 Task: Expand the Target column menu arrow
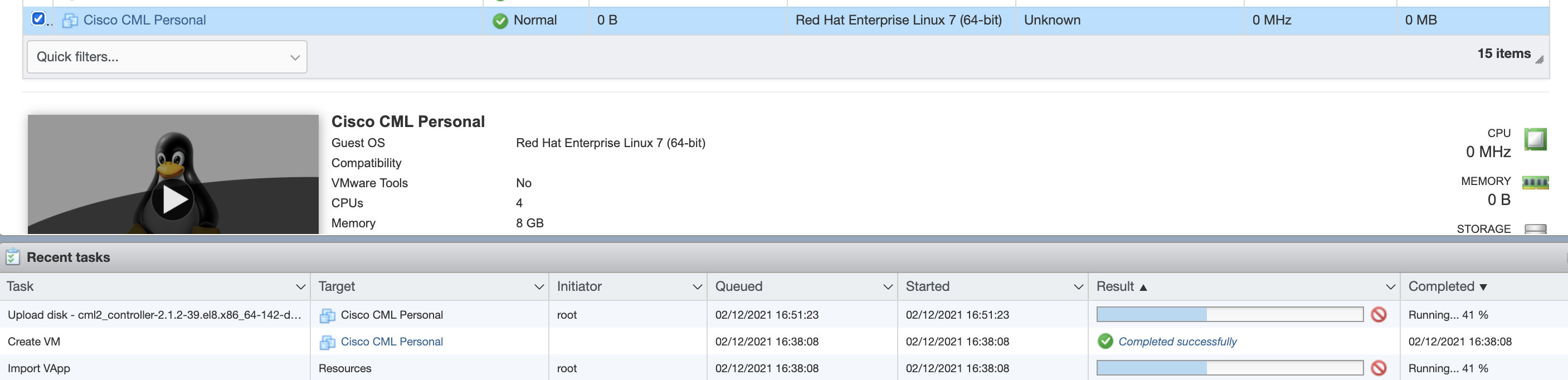pyautogui.click(x=539, y=287)
